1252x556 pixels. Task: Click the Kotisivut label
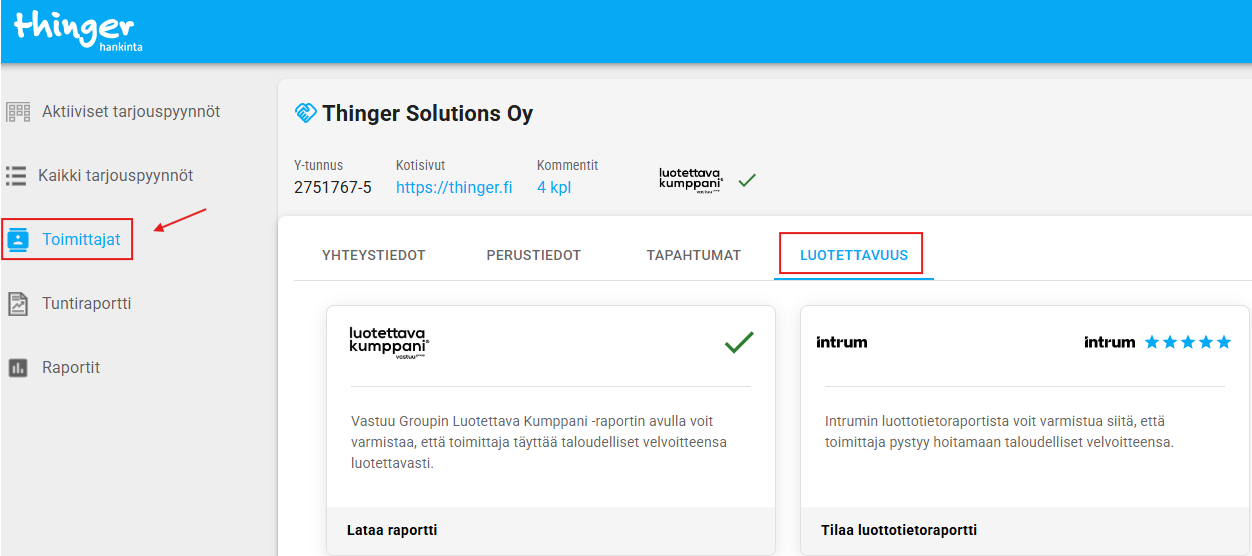[421, 165]
